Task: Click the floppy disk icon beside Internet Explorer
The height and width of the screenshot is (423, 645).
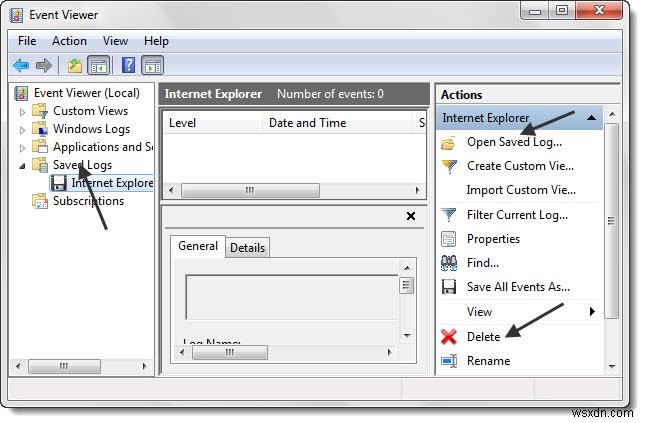Action: 59,183
